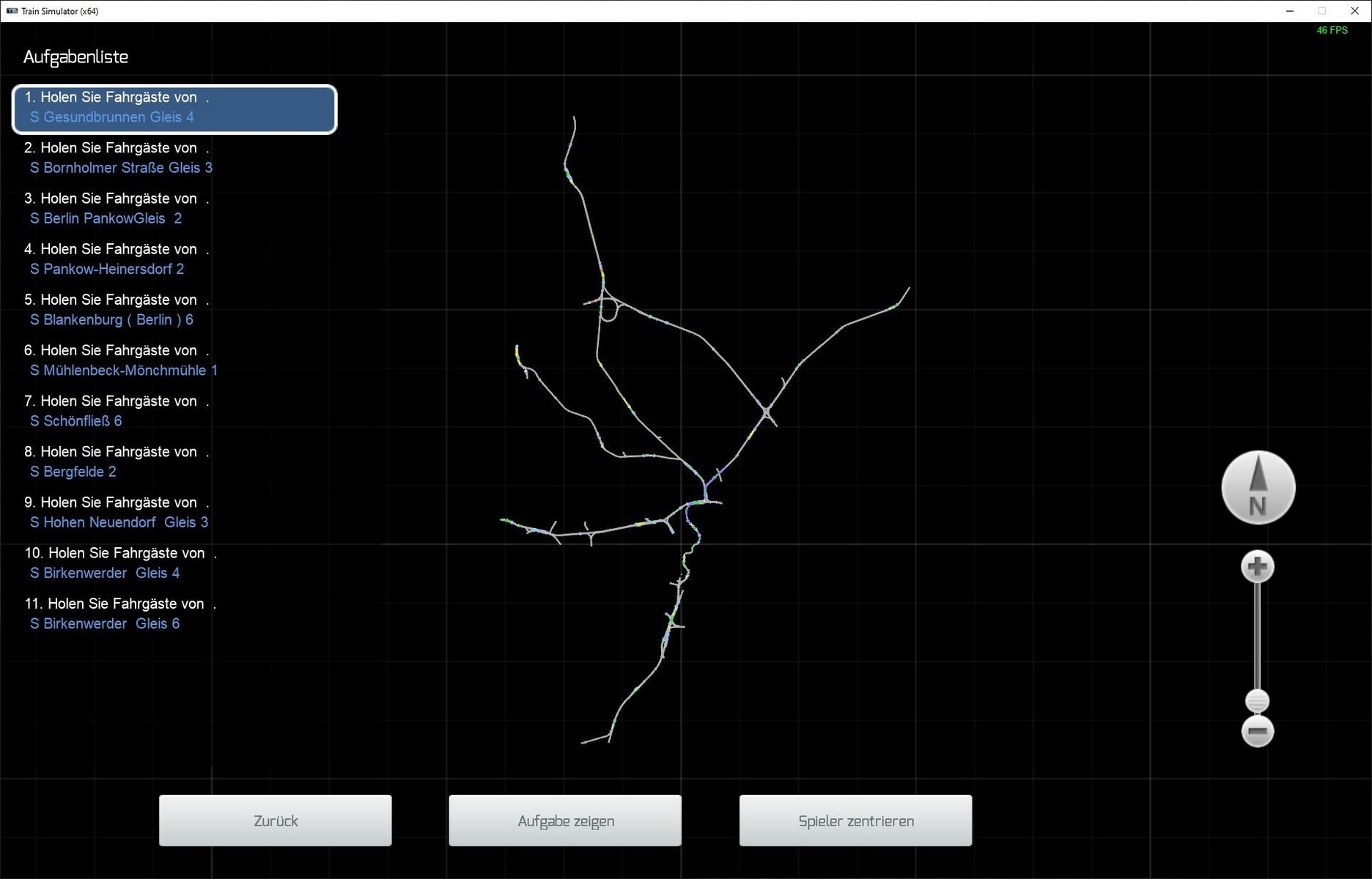Click the Aufgabenliste heading
Viewport: 1372px width, 879px height.
click(75, 57)
